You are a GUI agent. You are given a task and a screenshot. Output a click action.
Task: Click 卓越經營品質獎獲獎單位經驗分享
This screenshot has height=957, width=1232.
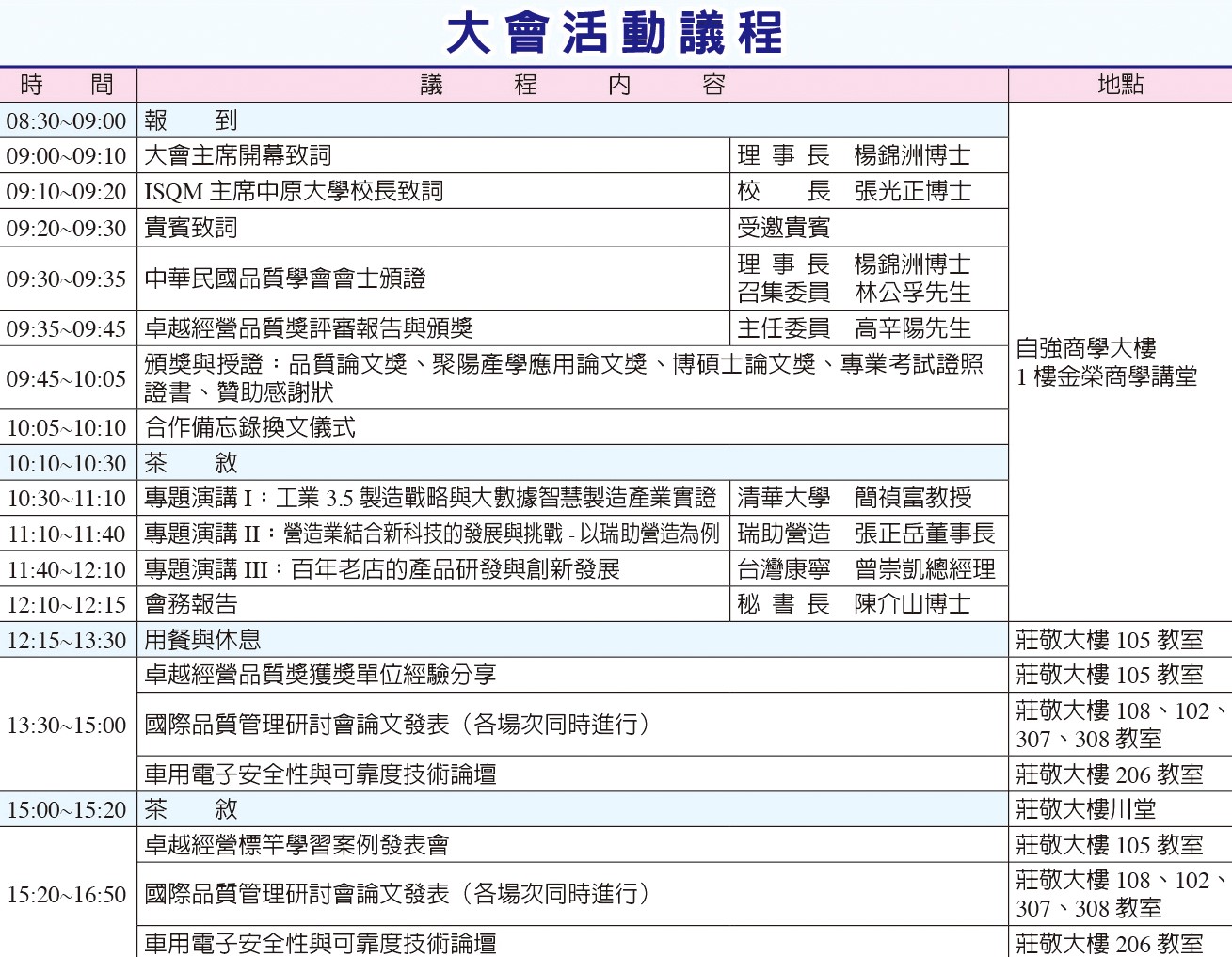point(320,675)
